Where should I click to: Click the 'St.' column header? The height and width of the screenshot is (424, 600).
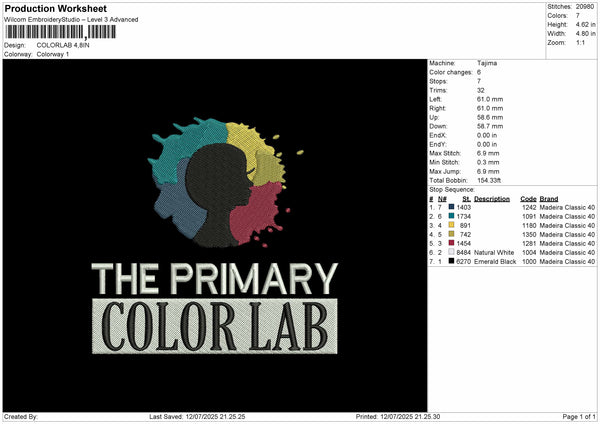pos(466,199)
